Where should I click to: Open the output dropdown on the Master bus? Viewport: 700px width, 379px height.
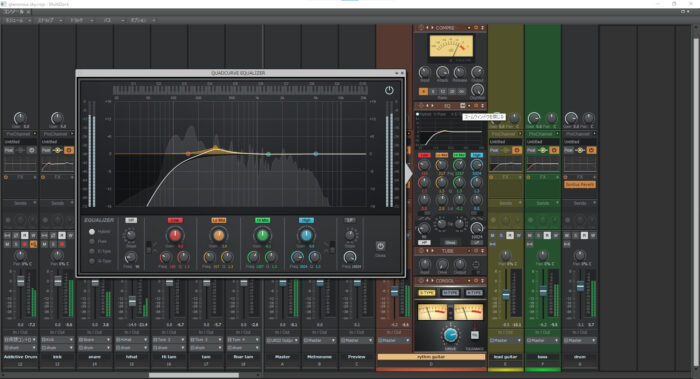click(282, 340)
